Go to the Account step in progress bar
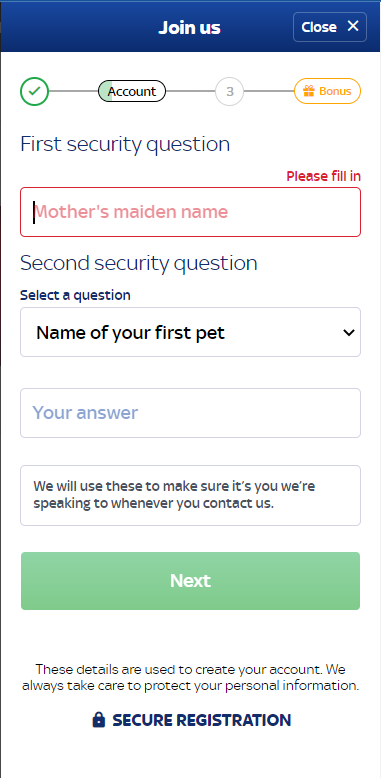This screenshot has height=778, width=381. [x=132, y=91]
